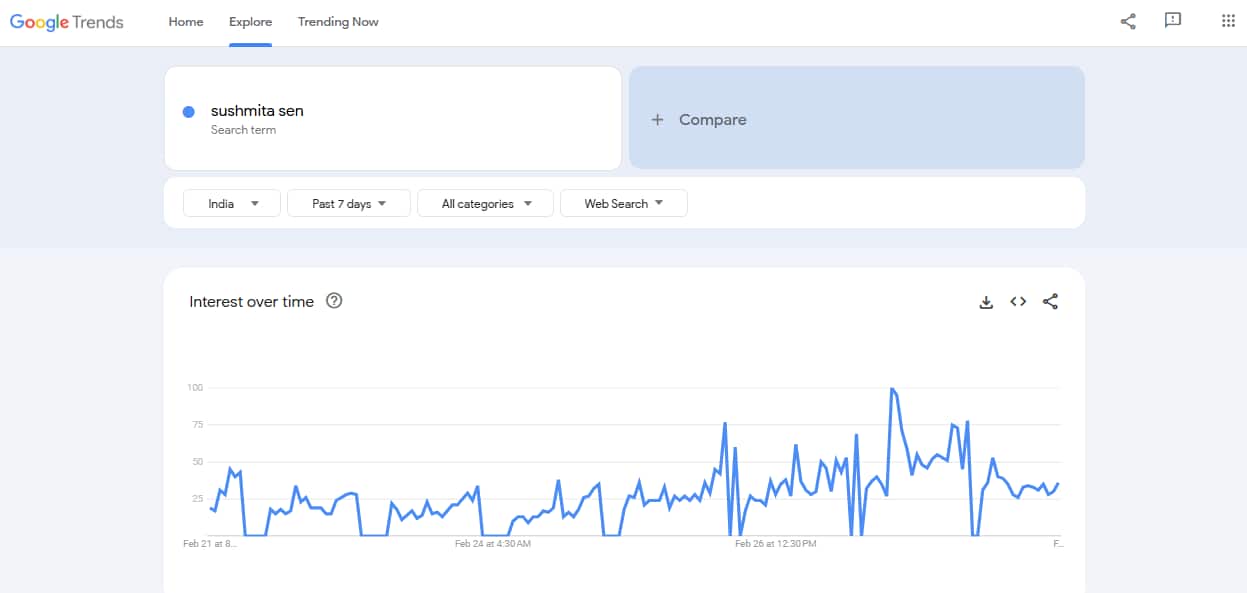The width and height of the screenshot is (1247, 593).
Task: Open the send feedback icon
Action: pyautogui.click(x=1173, y=21)
